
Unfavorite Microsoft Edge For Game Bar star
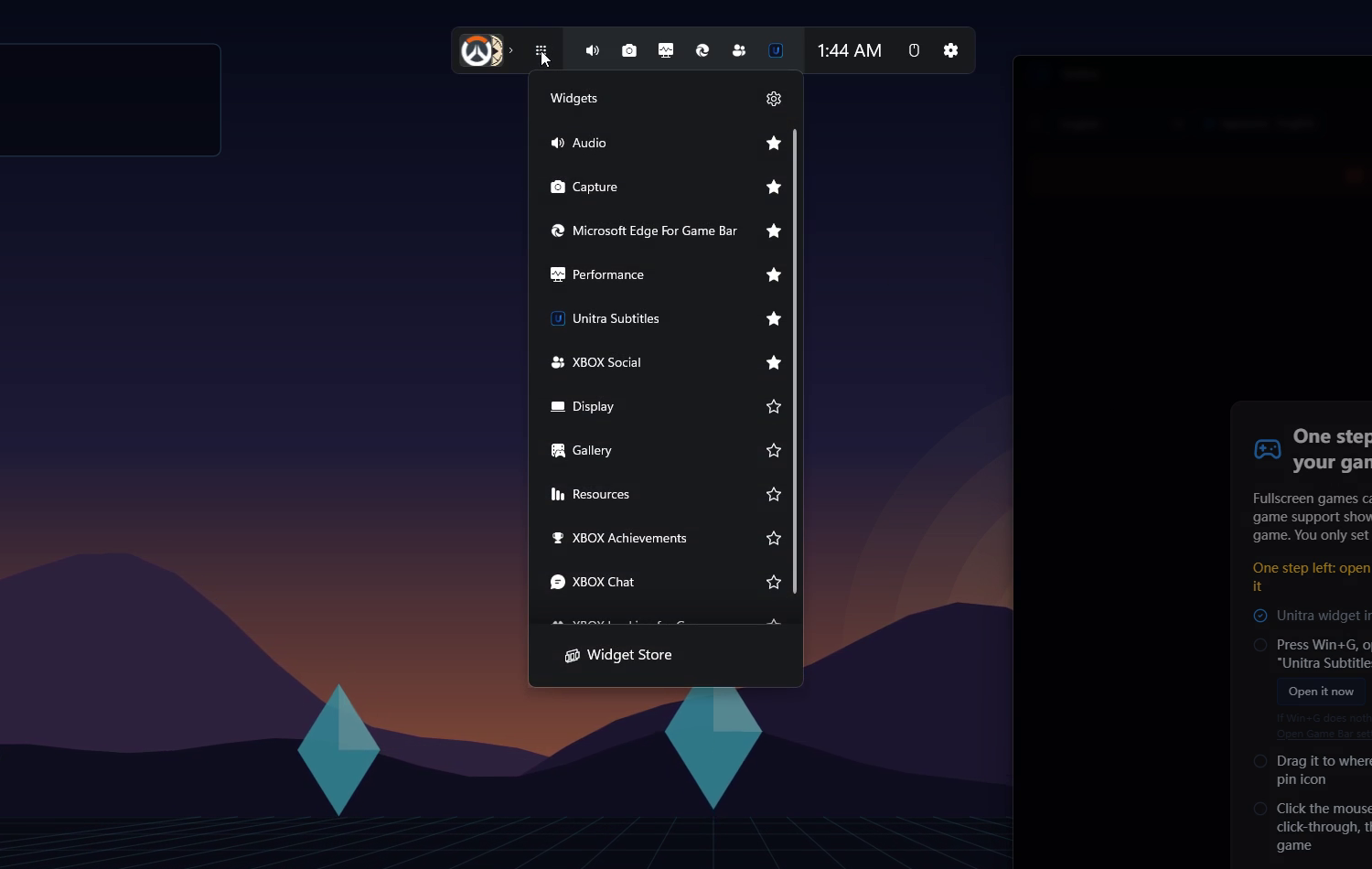click(774, 231)
